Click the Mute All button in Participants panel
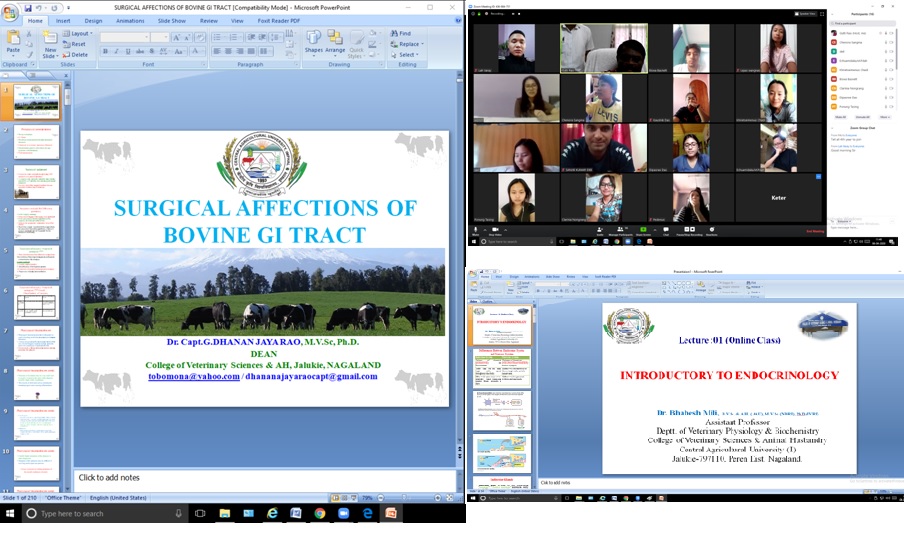Image resolution: width=904 pixels, height=533 pixels. coord(840,117)
